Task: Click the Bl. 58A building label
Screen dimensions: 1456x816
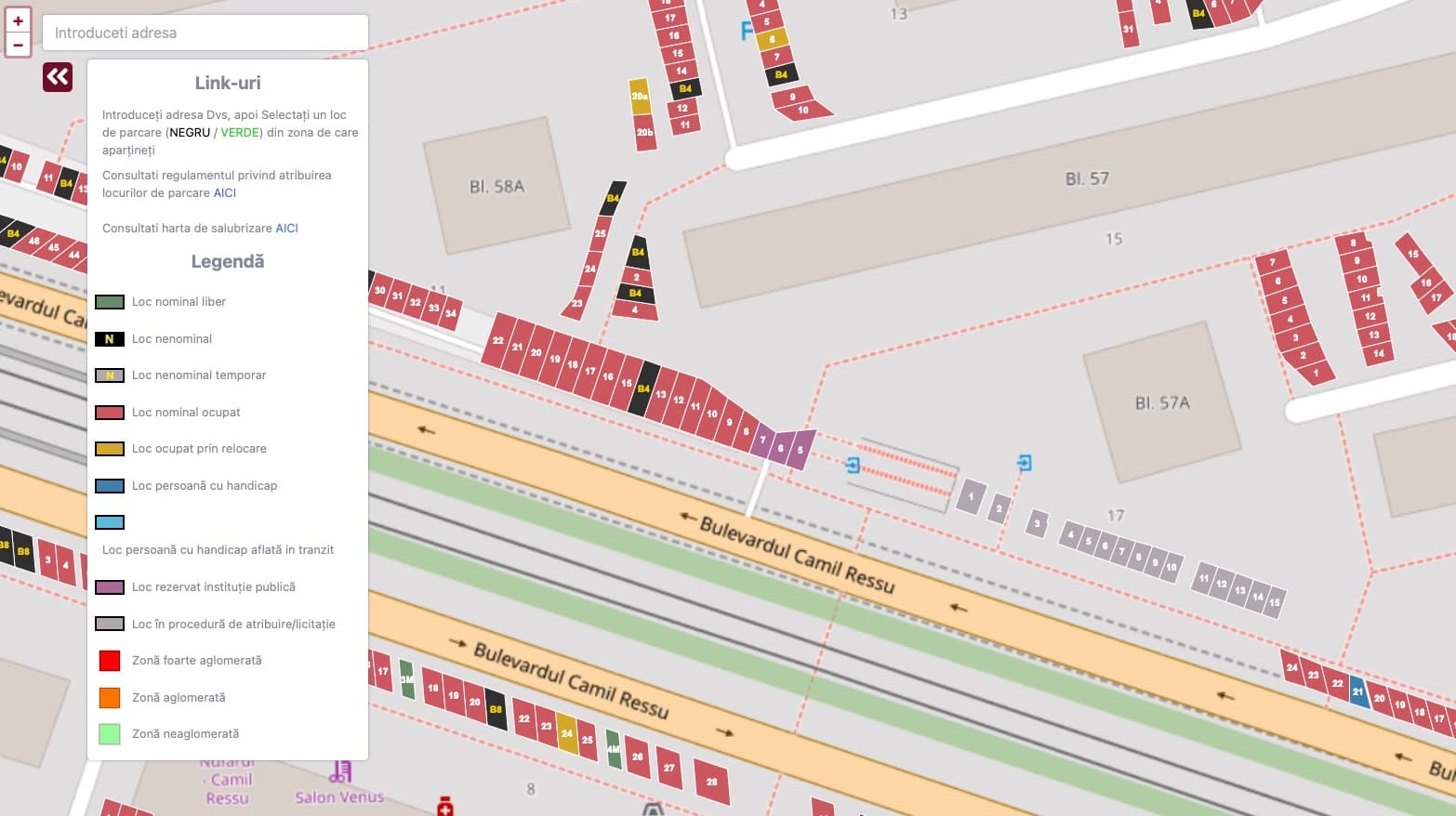Action: 496,187
